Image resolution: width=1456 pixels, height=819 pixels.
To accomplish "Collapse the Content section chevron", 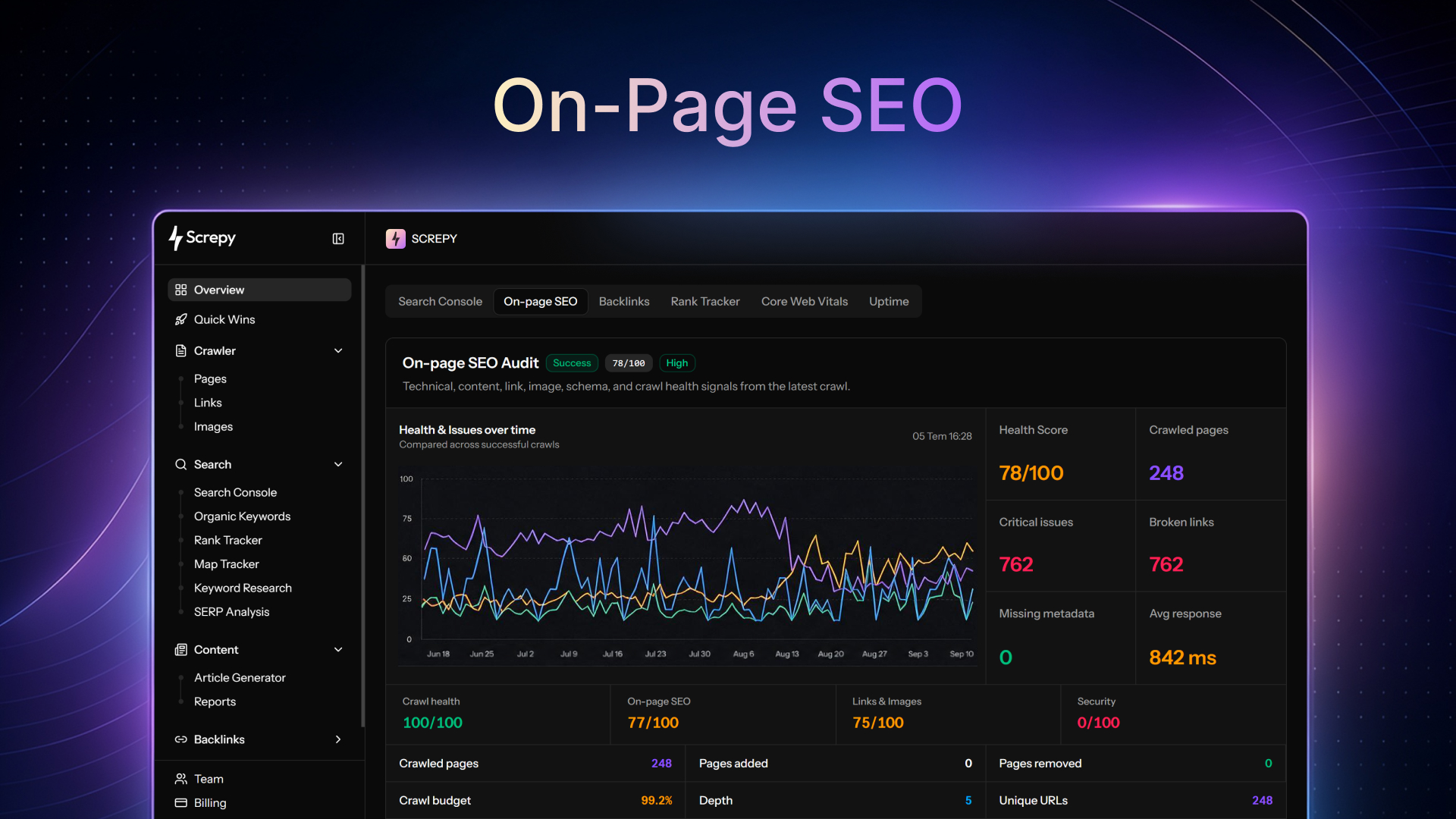I will point(338,649).
